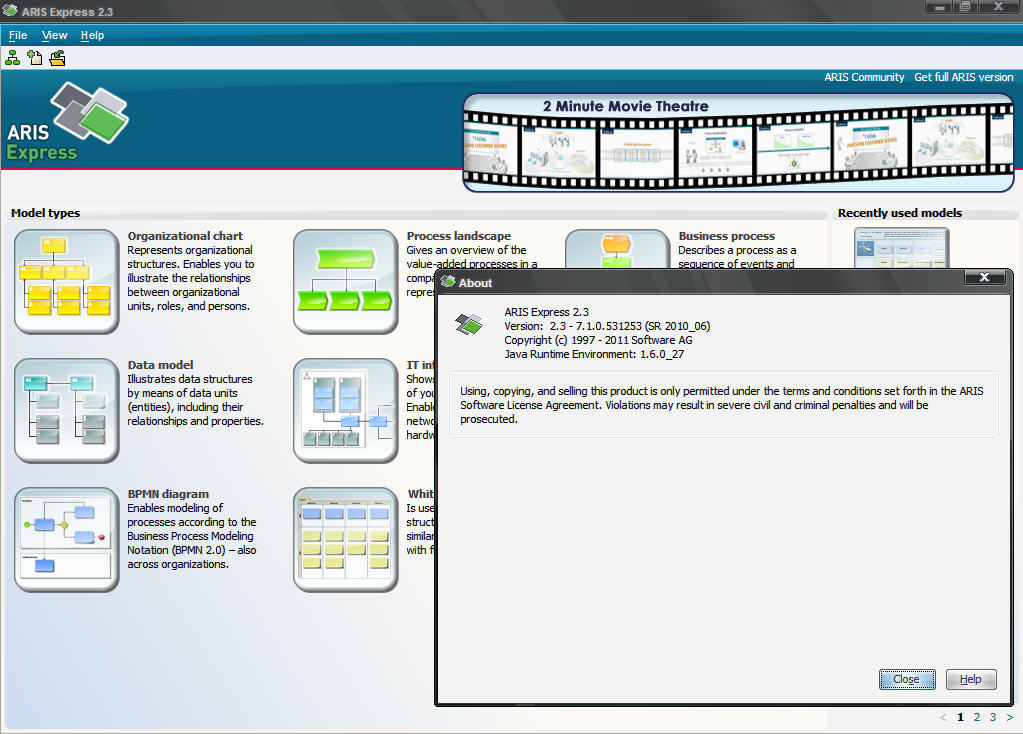Select page 1 of recent models
1023x734 pixels.
point(960,717)
